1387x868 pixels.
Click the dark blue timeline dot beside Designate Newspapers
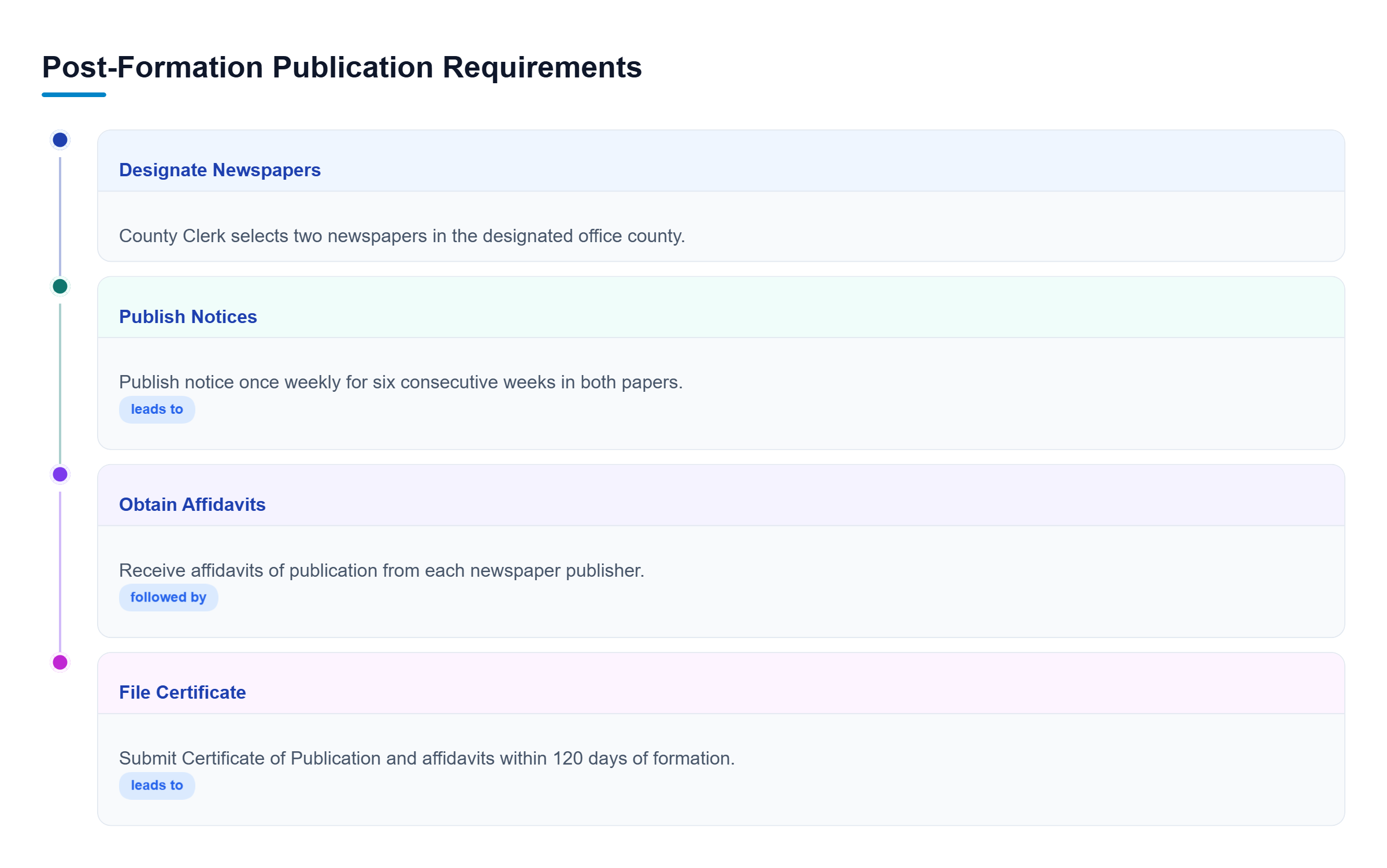coord(60,140)
